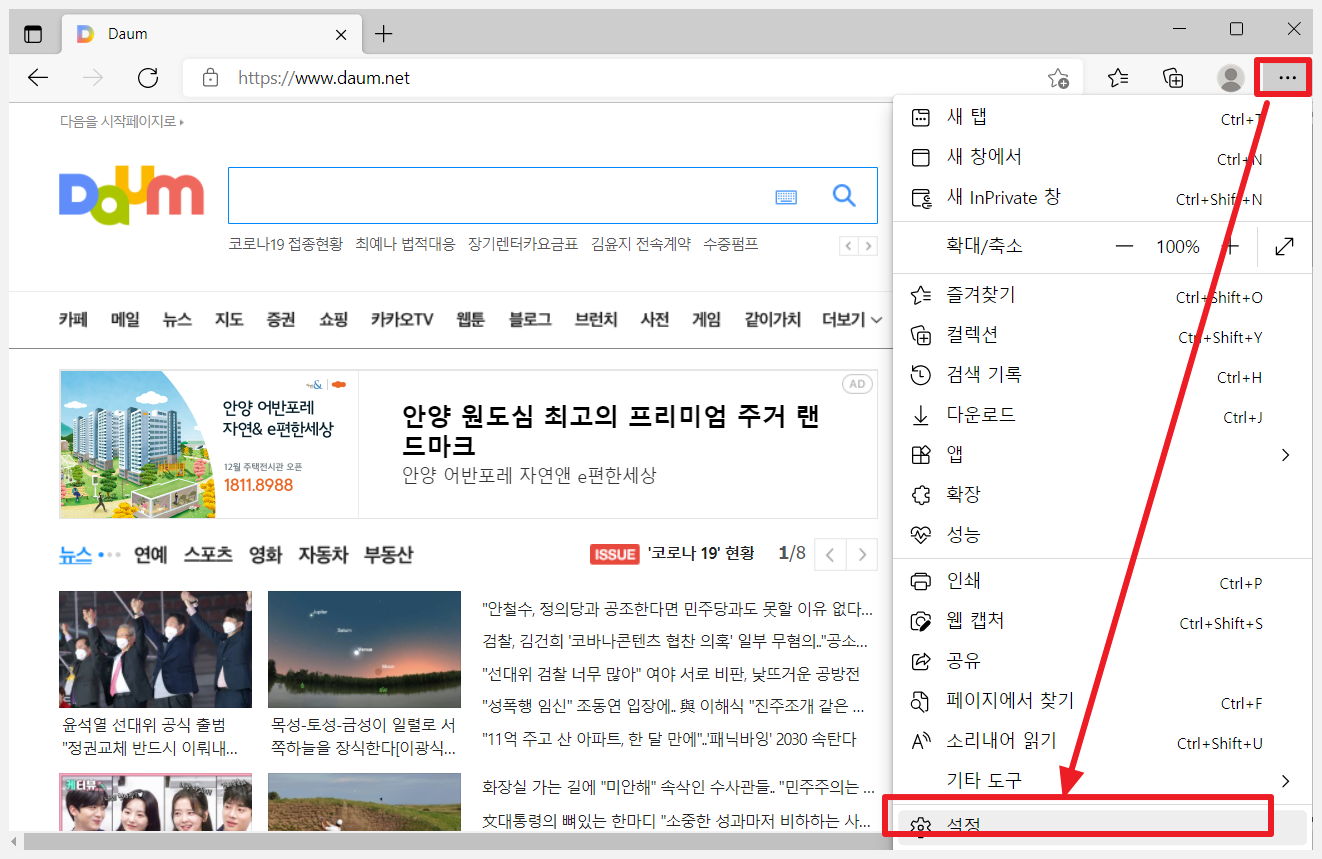Zoom in with the plus button

point(1232,246)
